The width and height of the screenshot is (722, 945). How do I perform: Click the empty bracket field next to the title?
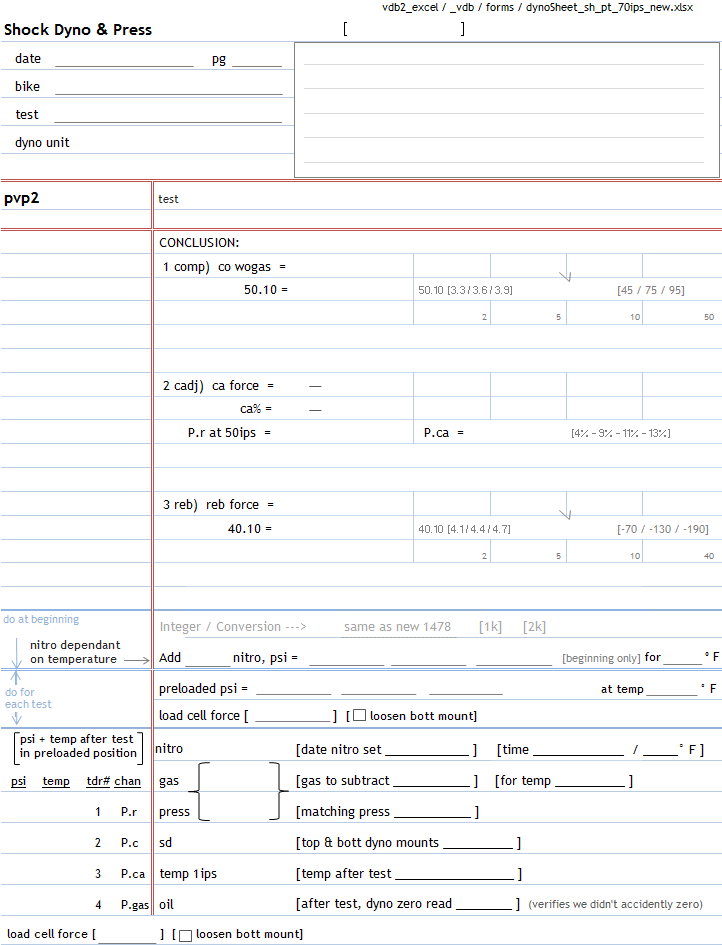(x=404, y=29)
